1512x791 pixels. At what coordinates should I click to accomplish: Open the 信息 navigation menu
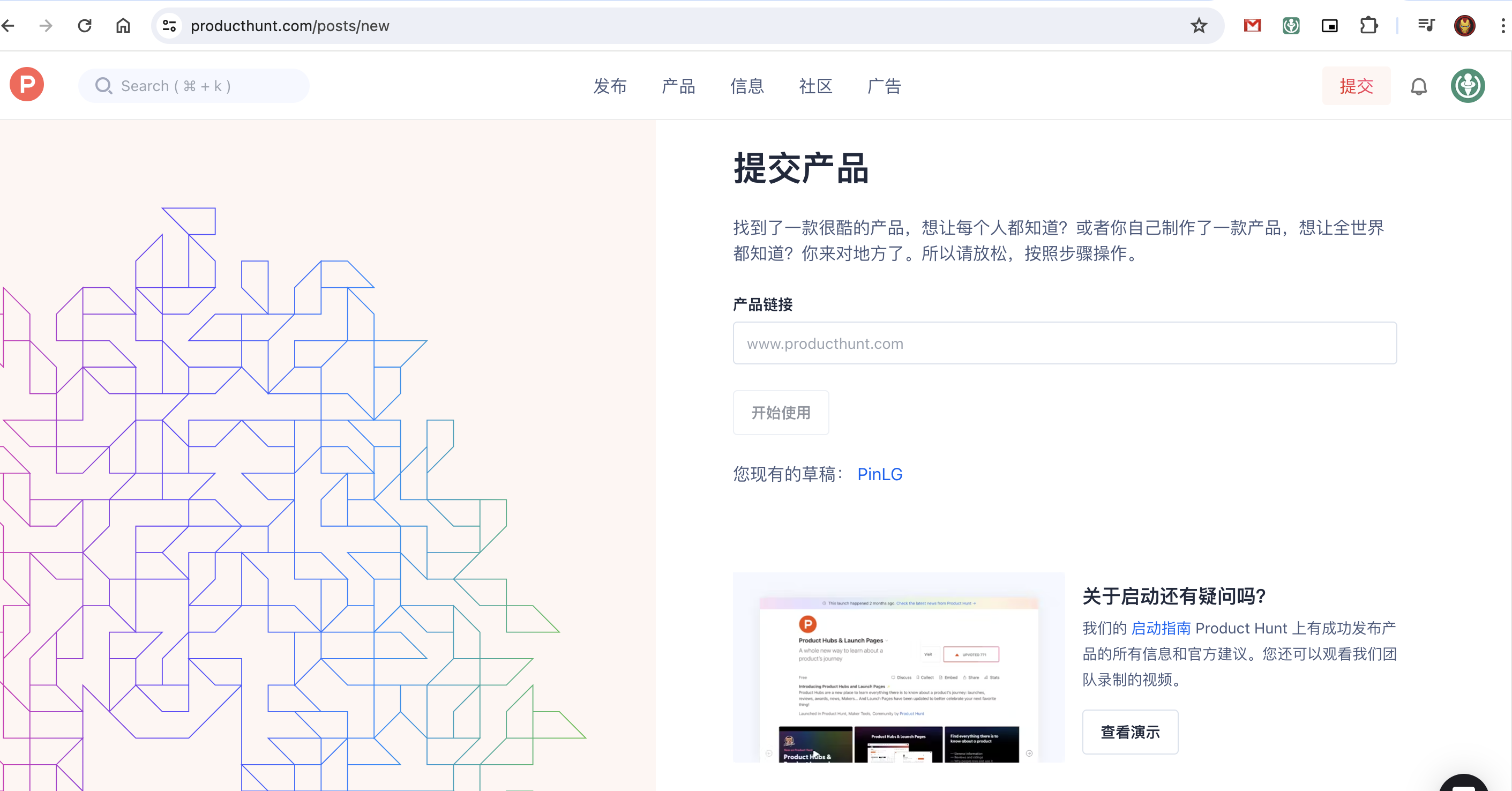coord(747,86)
